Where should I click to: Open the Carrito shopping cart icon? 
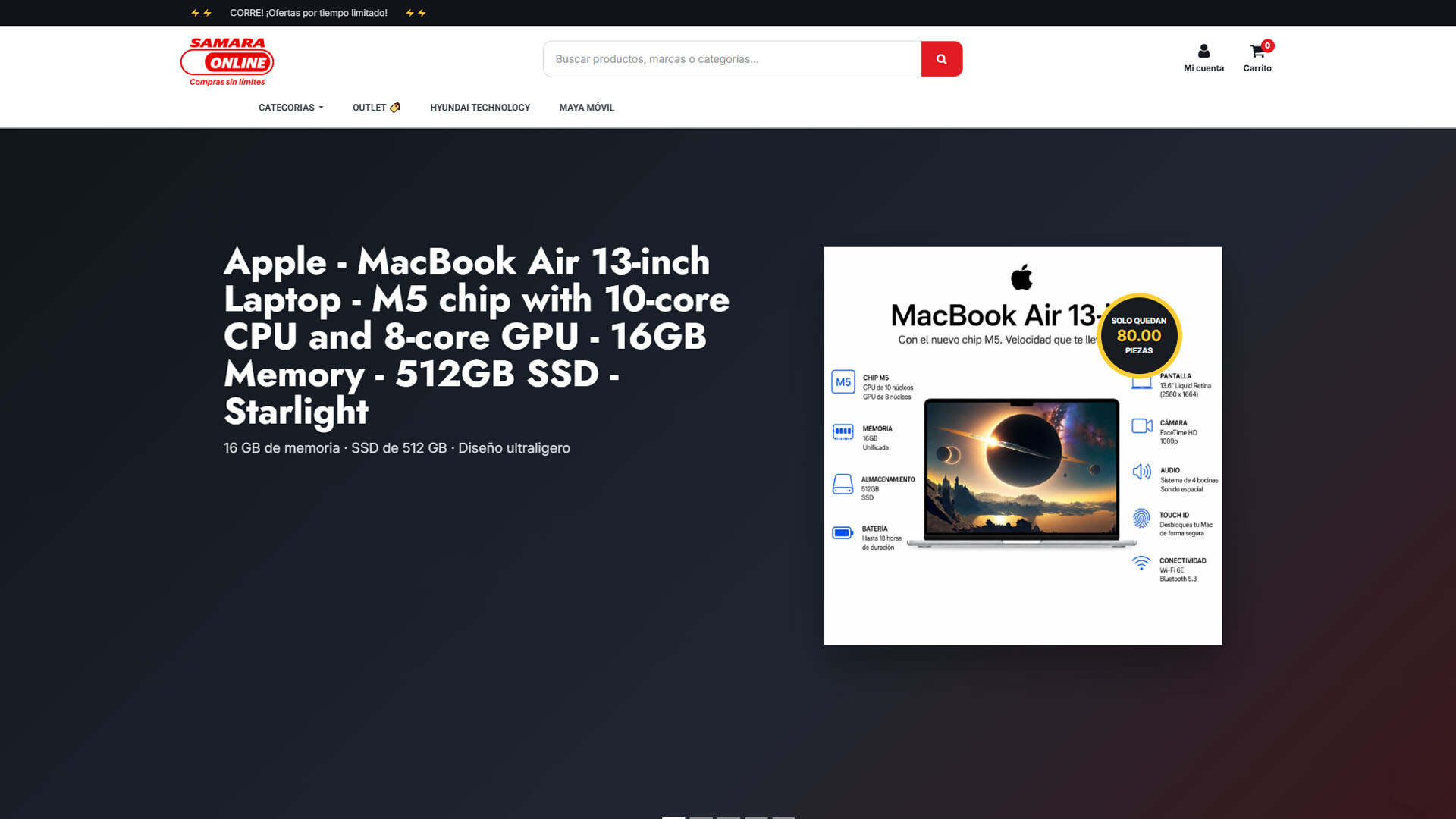coord(1257,52)
